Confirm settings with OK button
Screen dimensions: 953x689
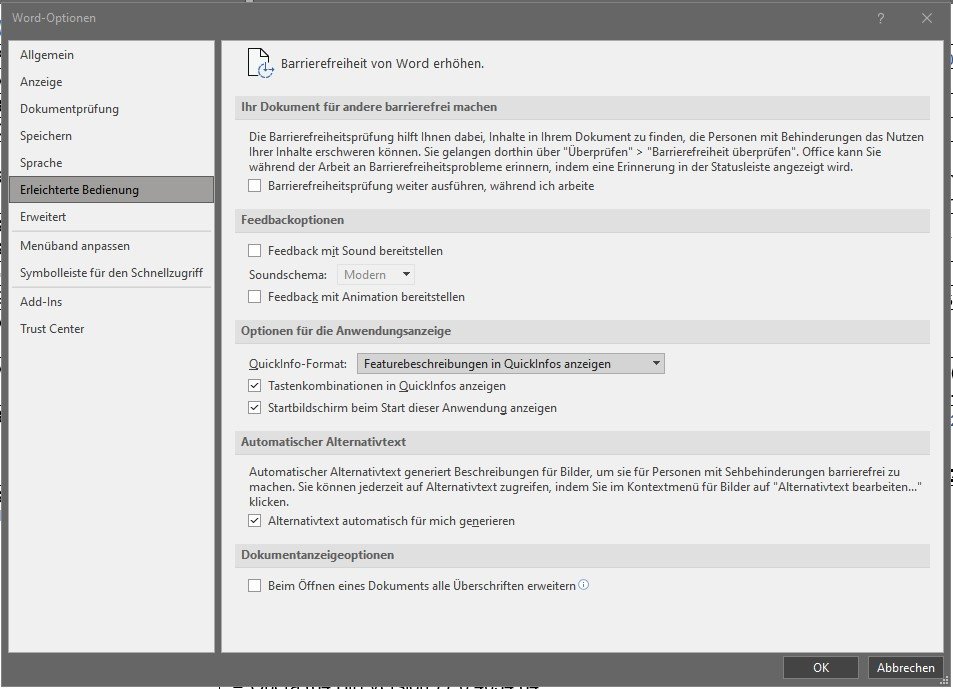pos(821,667)
